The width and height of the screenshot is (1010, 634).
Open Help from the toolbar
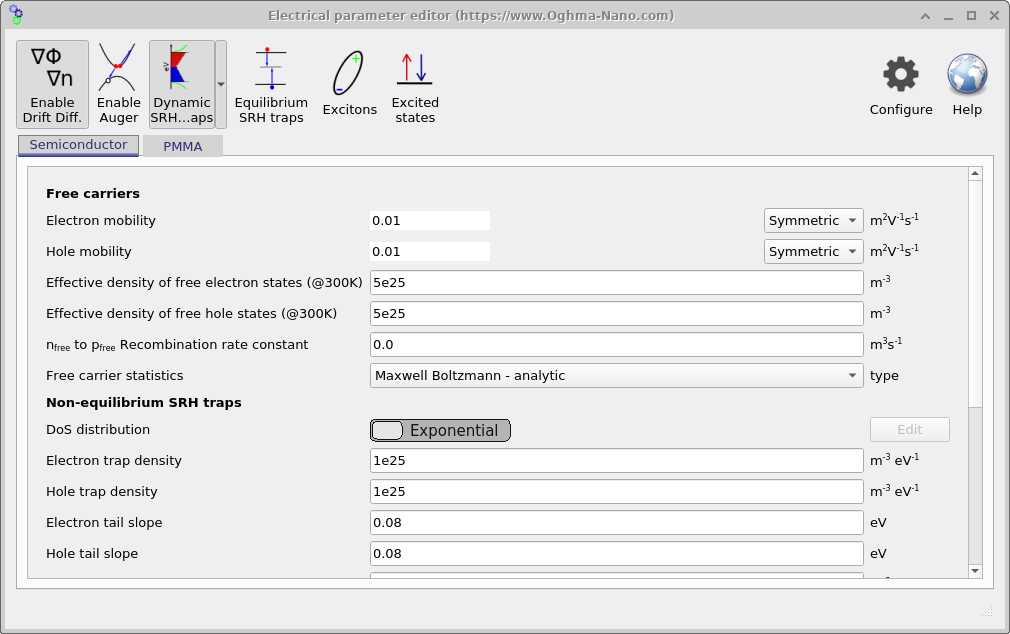point(966,84)
